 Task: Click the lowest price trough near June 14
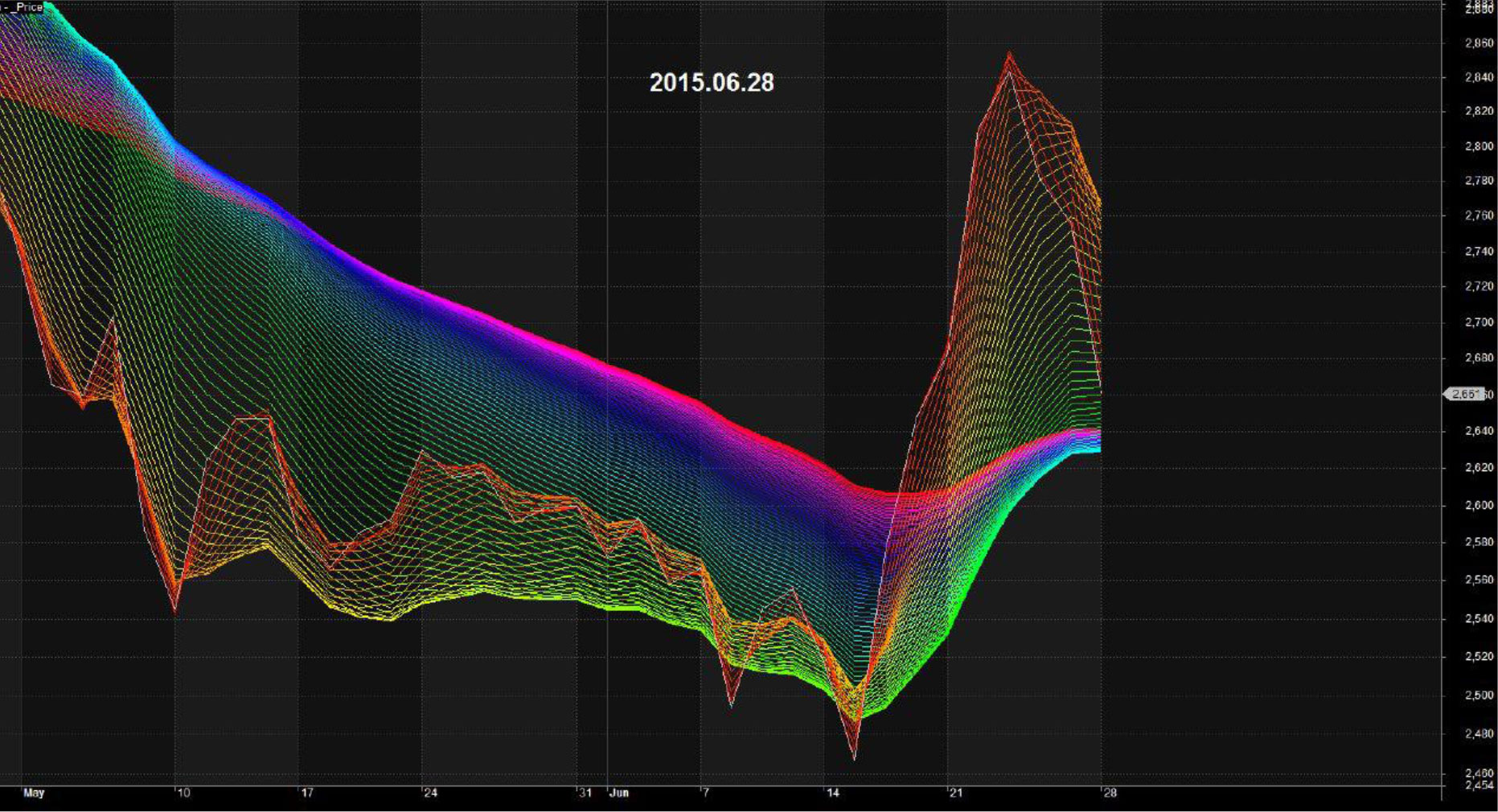pyautogui.click(x=854, y=756)
